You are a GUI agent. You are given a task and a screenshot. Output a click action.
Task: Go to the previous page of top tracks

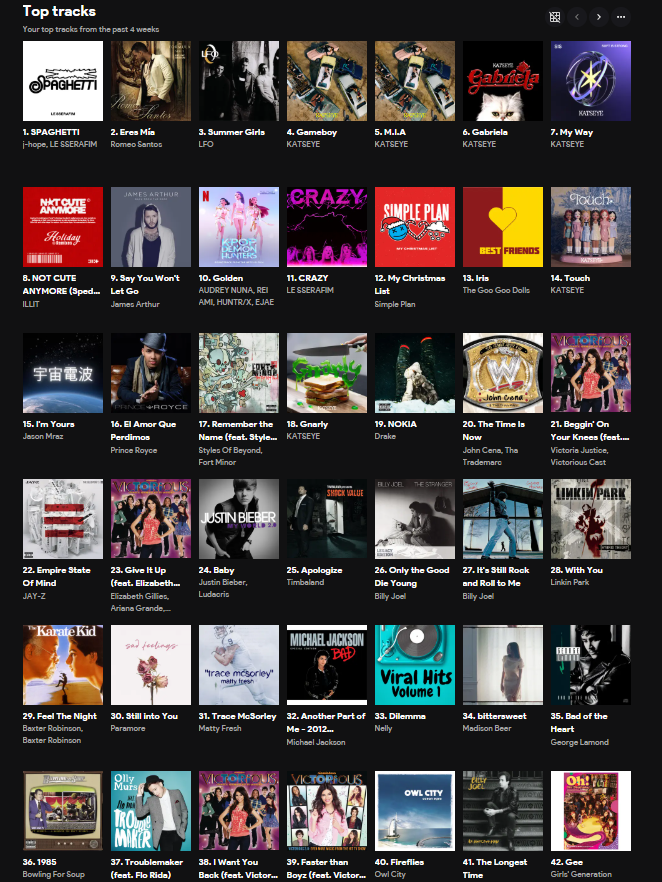(x=577, y=17)
